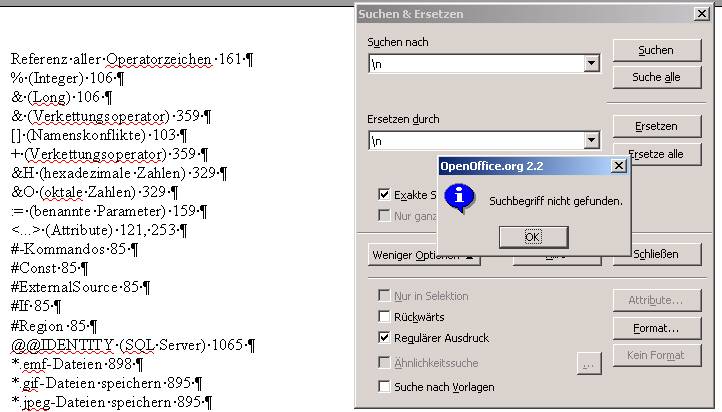This screenshot has height=412, width=722.
Task: Click the Ersetzen button
Action: coord(657,126)
